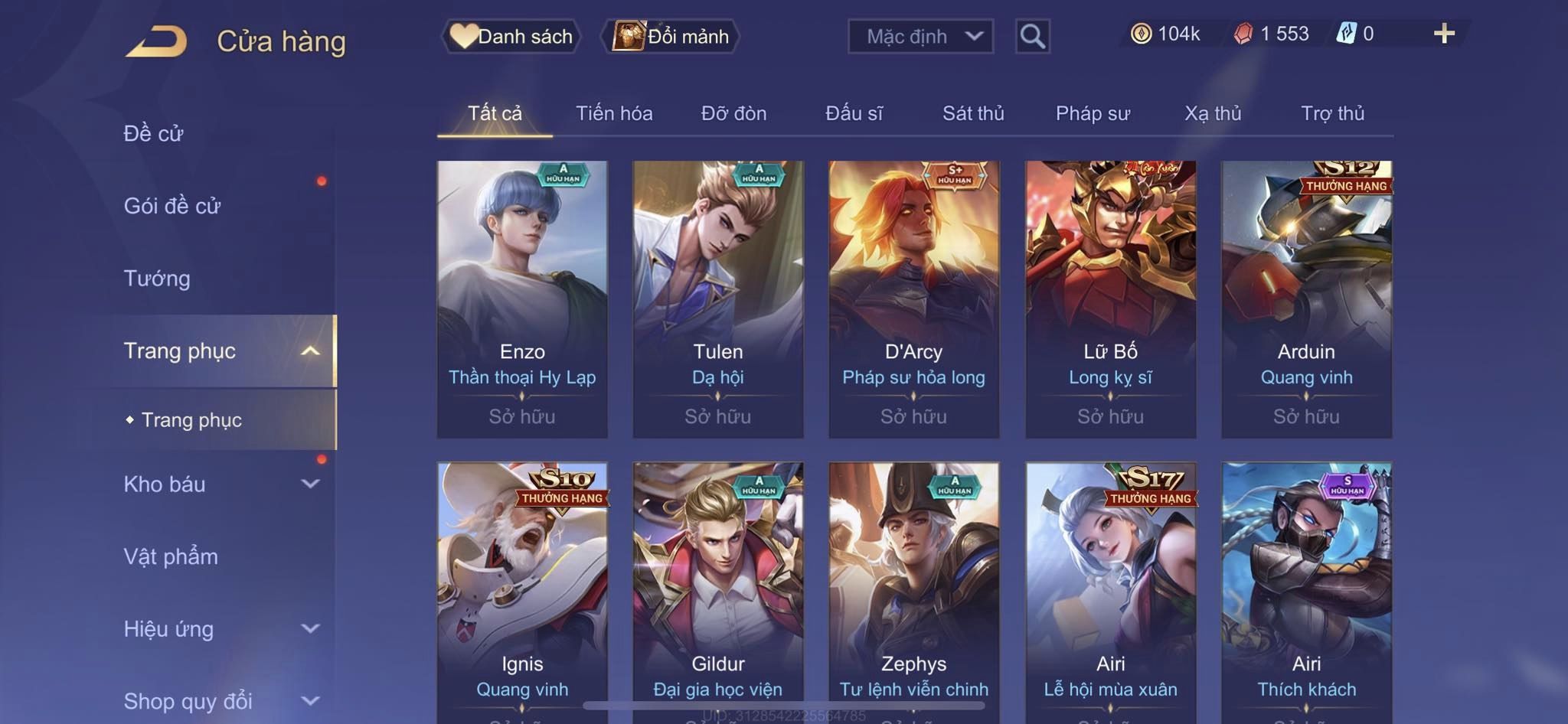The height and width of the screenshot is (724, 1568).
Task: Select the Sát thủ category tab
Action: click(x=973, y=113)
